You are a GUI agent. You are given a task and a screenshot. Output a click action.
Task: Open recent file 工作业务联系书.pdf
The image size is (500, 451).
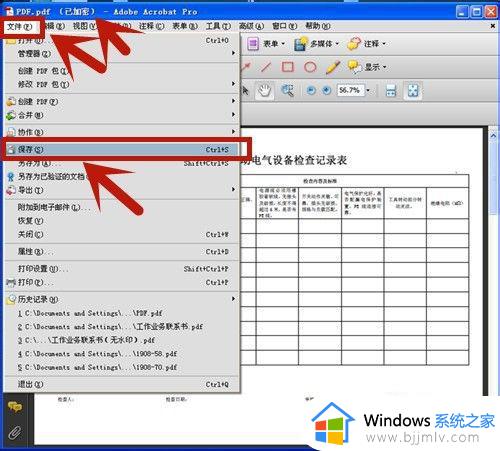pos(121,327)
